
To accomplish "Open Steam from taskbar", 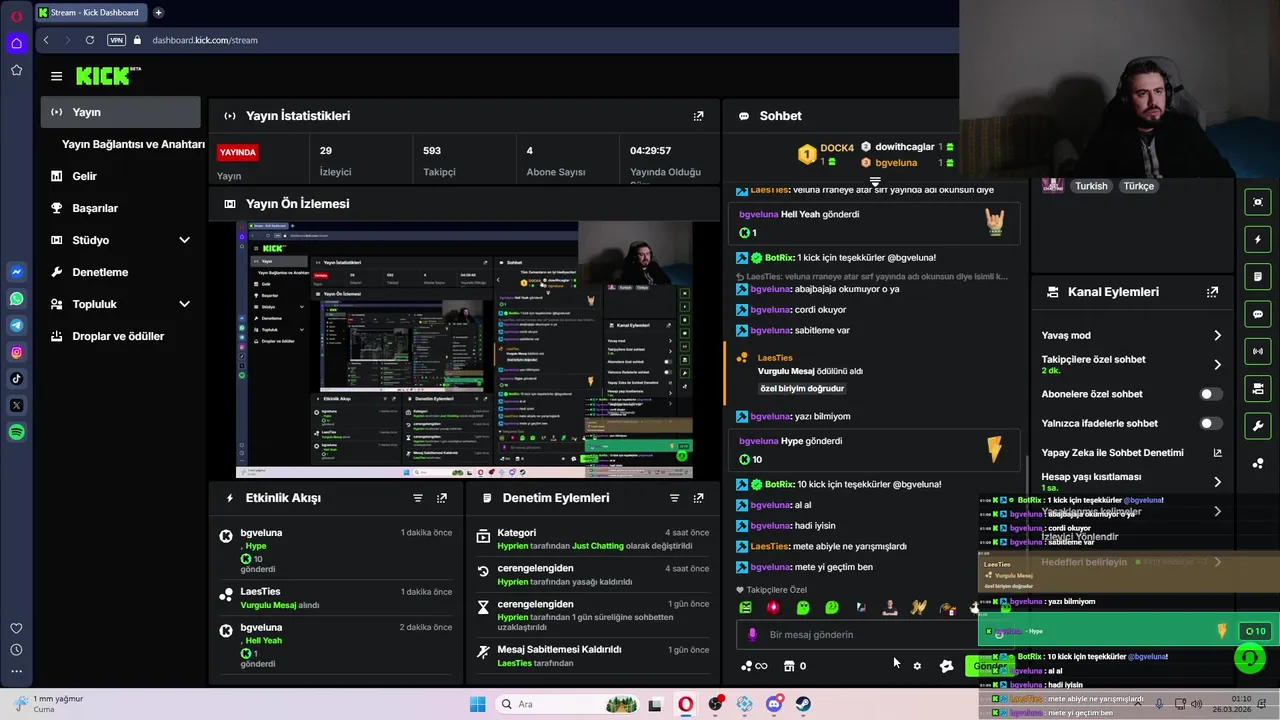I will click(803, 704).
